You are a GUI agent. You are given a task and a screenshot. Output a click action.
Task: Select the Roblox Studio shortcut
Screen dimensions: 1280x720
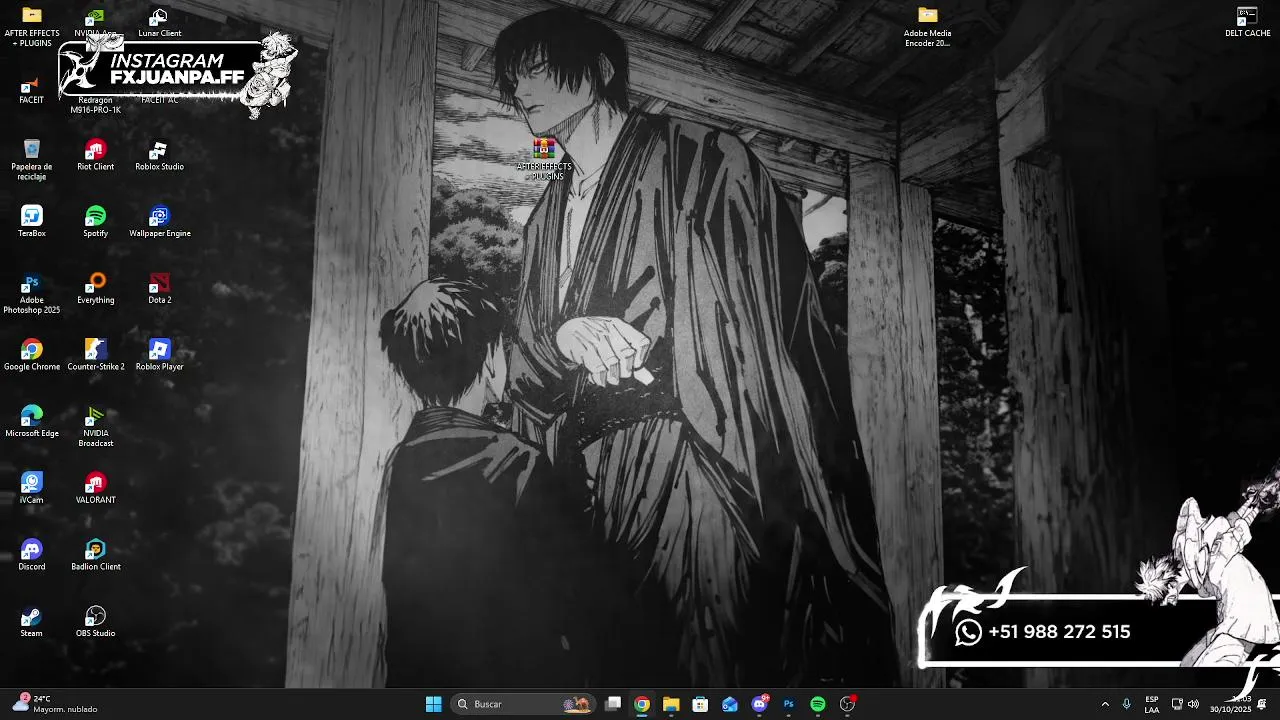point(159,155)
